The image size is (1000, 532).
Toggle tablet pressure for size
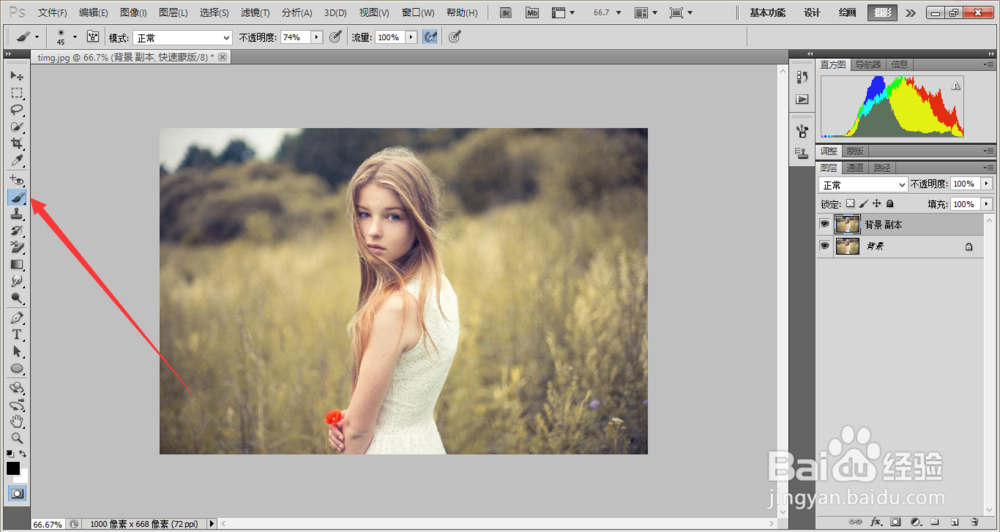[455, 38]
